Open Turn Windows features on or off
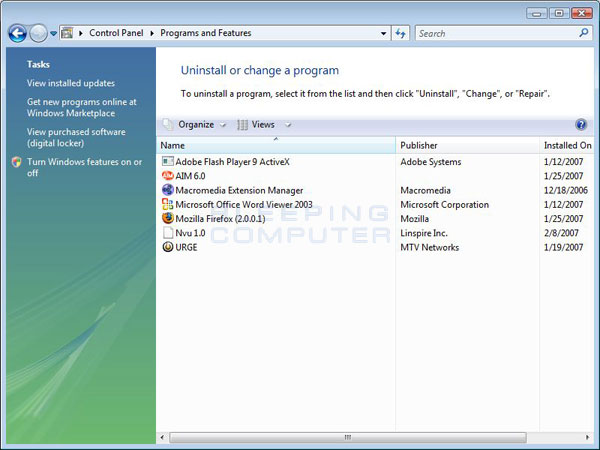This screenshot has height=450, width=600. pos(84,167)
